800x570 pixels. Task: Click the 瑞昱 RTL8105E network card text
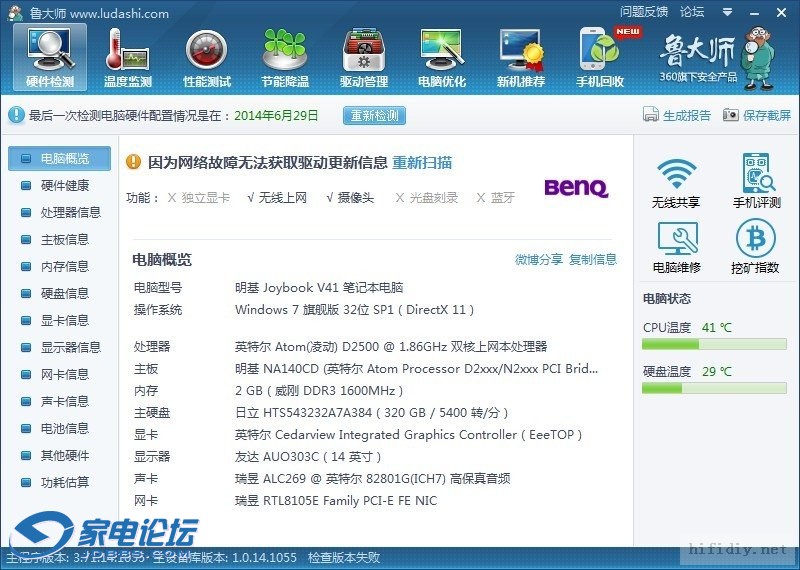[x=336, y=501]
